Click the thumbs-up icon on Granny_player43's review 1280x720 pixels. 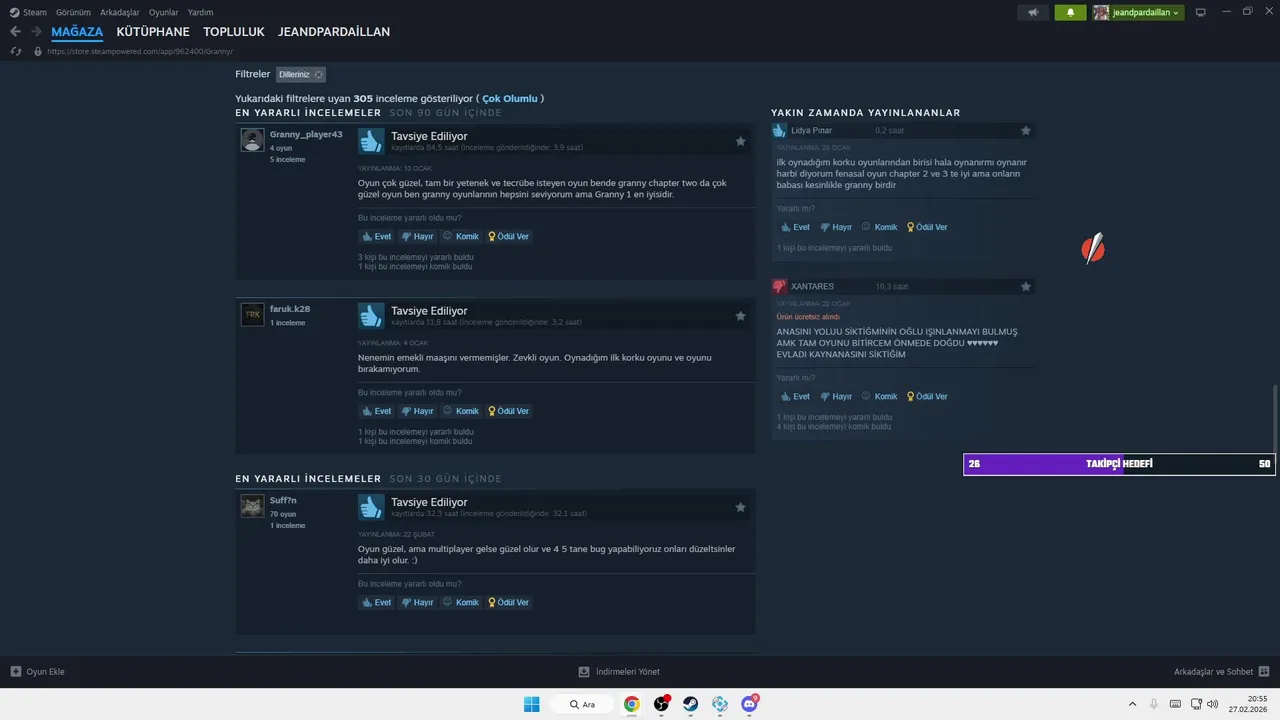click(x=371, y=141)
